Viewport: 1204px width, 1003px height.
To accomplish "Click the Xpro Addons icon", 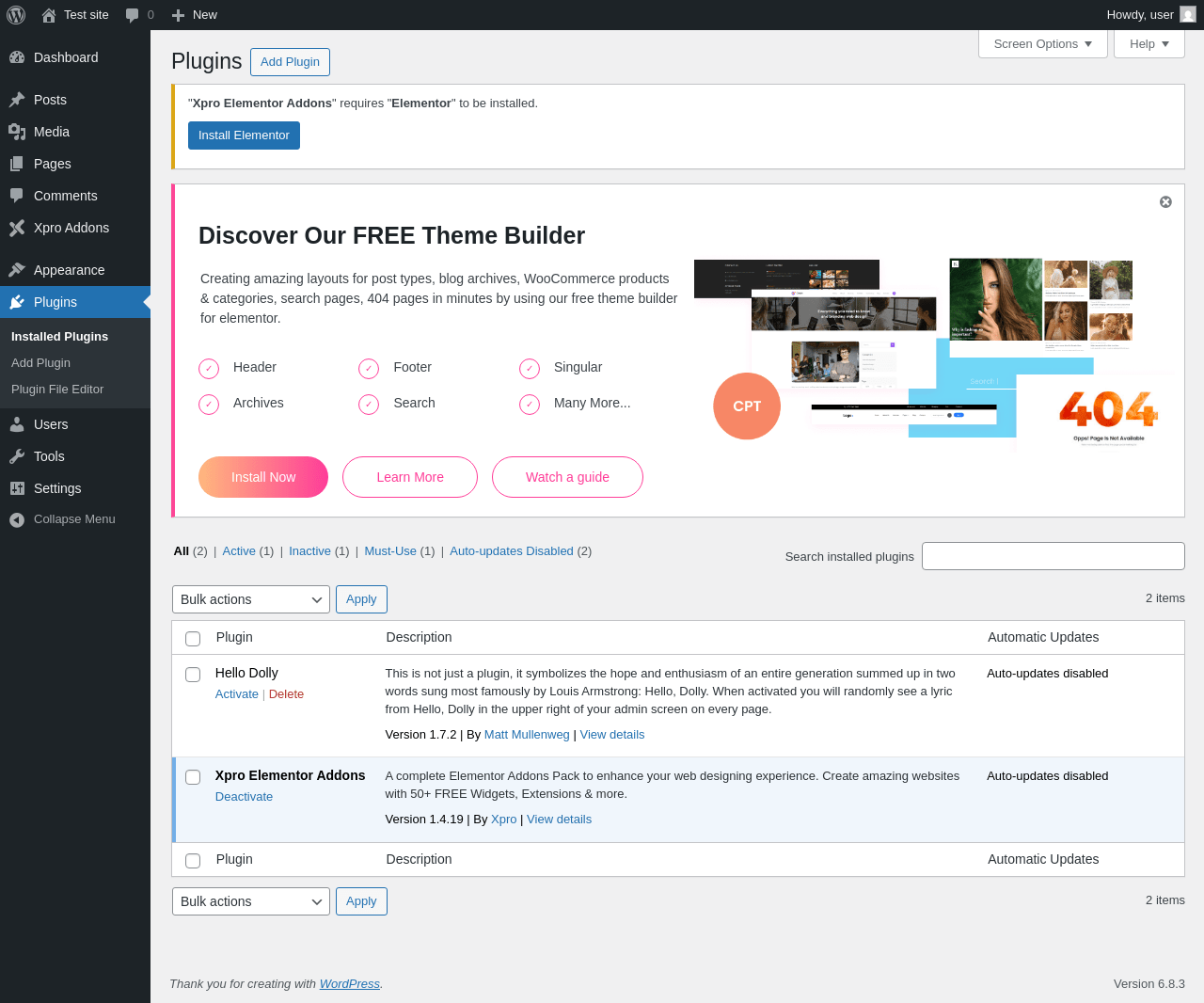I will click(x=17, y=228).
